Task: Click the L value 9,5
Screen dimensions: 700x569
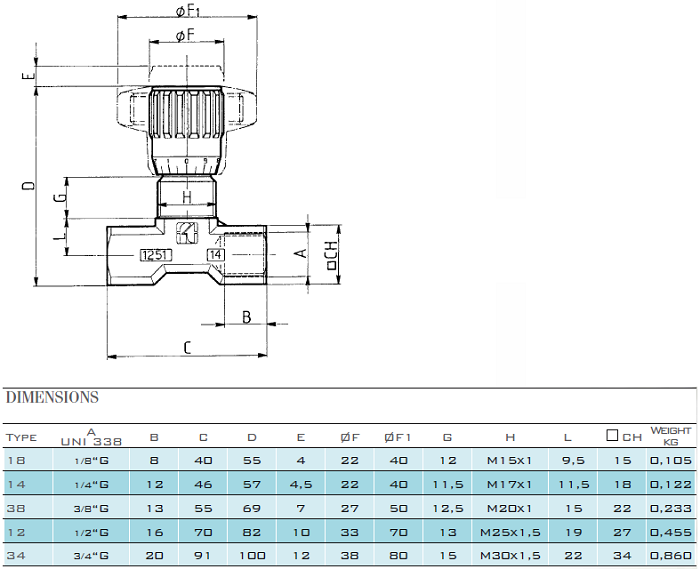Action: pyautogui.click(x=573, y=460)
